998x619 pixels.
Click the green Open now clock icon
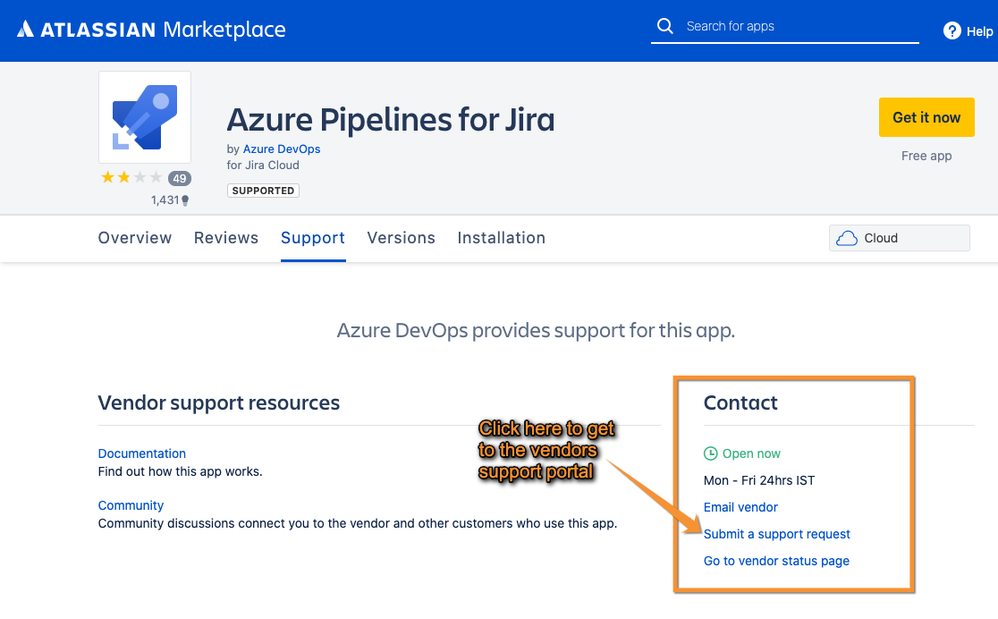tap(711, 454)
